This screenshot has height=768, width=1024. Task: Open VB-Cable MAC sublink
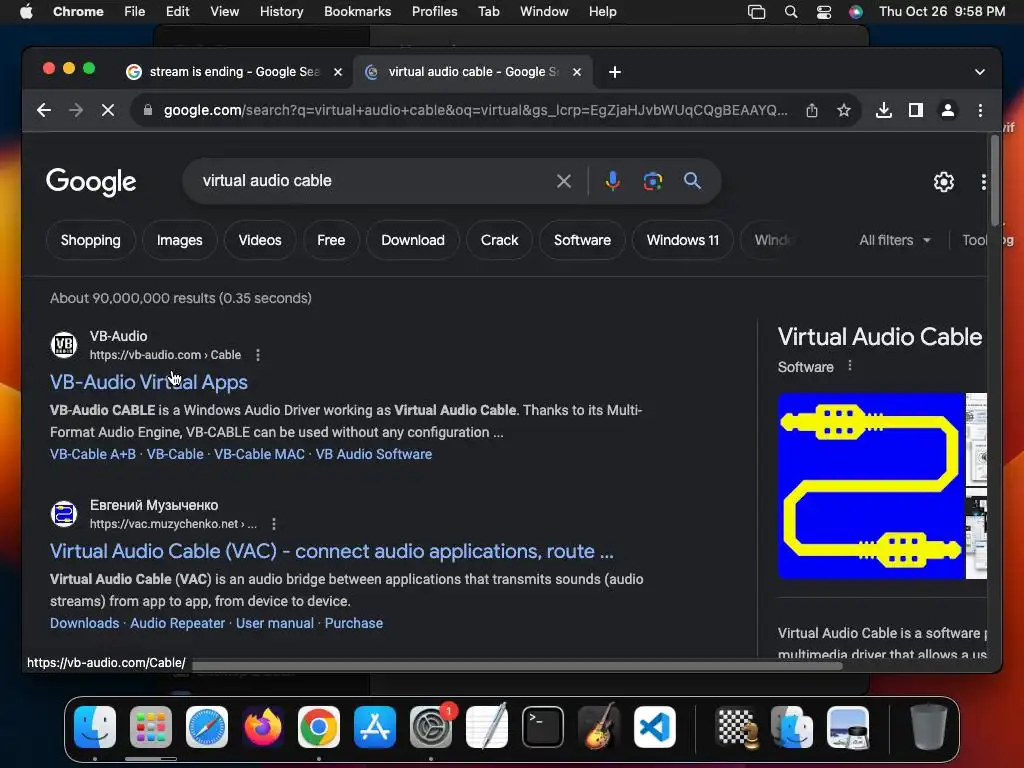point(259,454)
